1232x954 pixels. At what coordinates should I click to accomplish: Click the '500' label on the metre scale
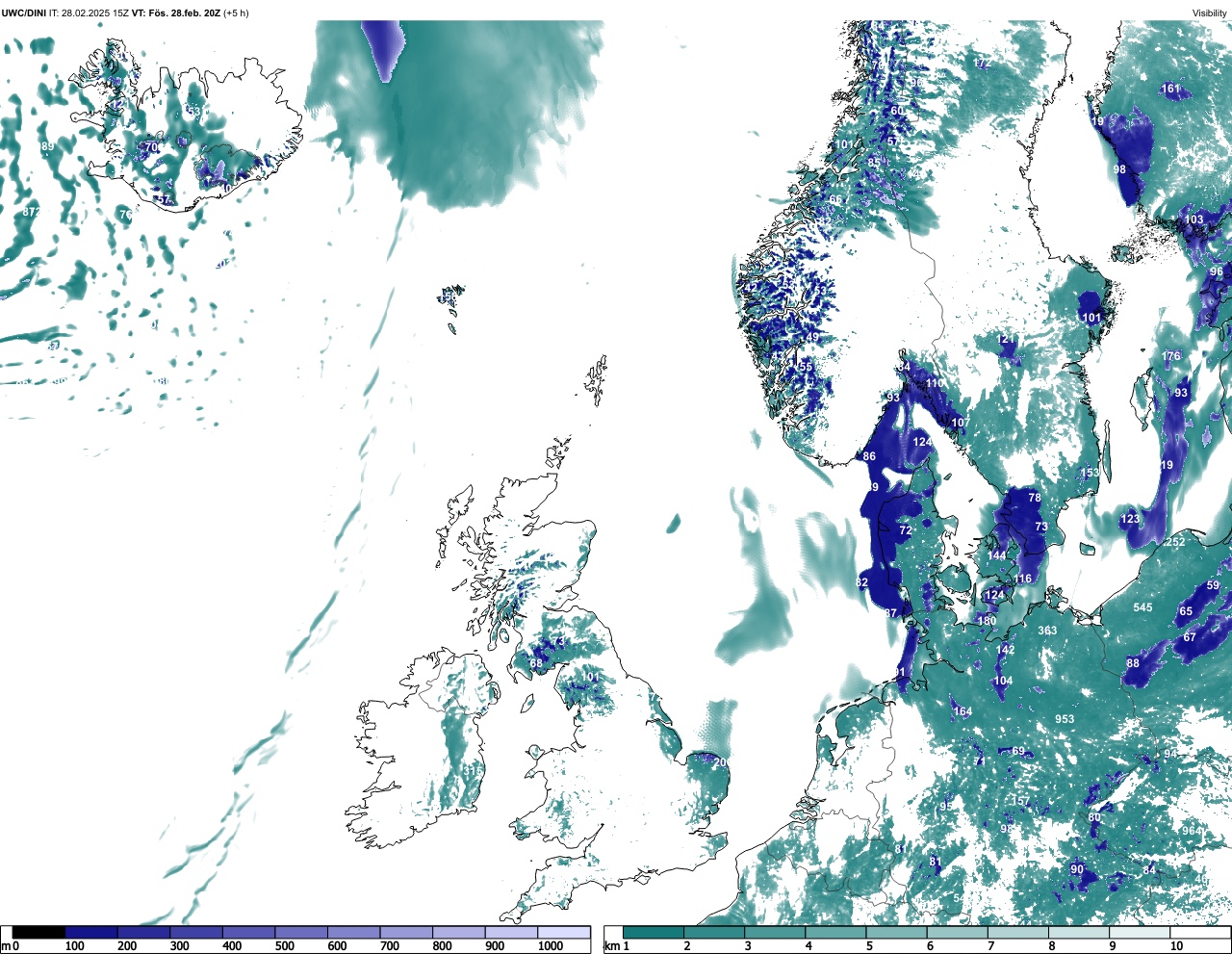coord(285,946)
